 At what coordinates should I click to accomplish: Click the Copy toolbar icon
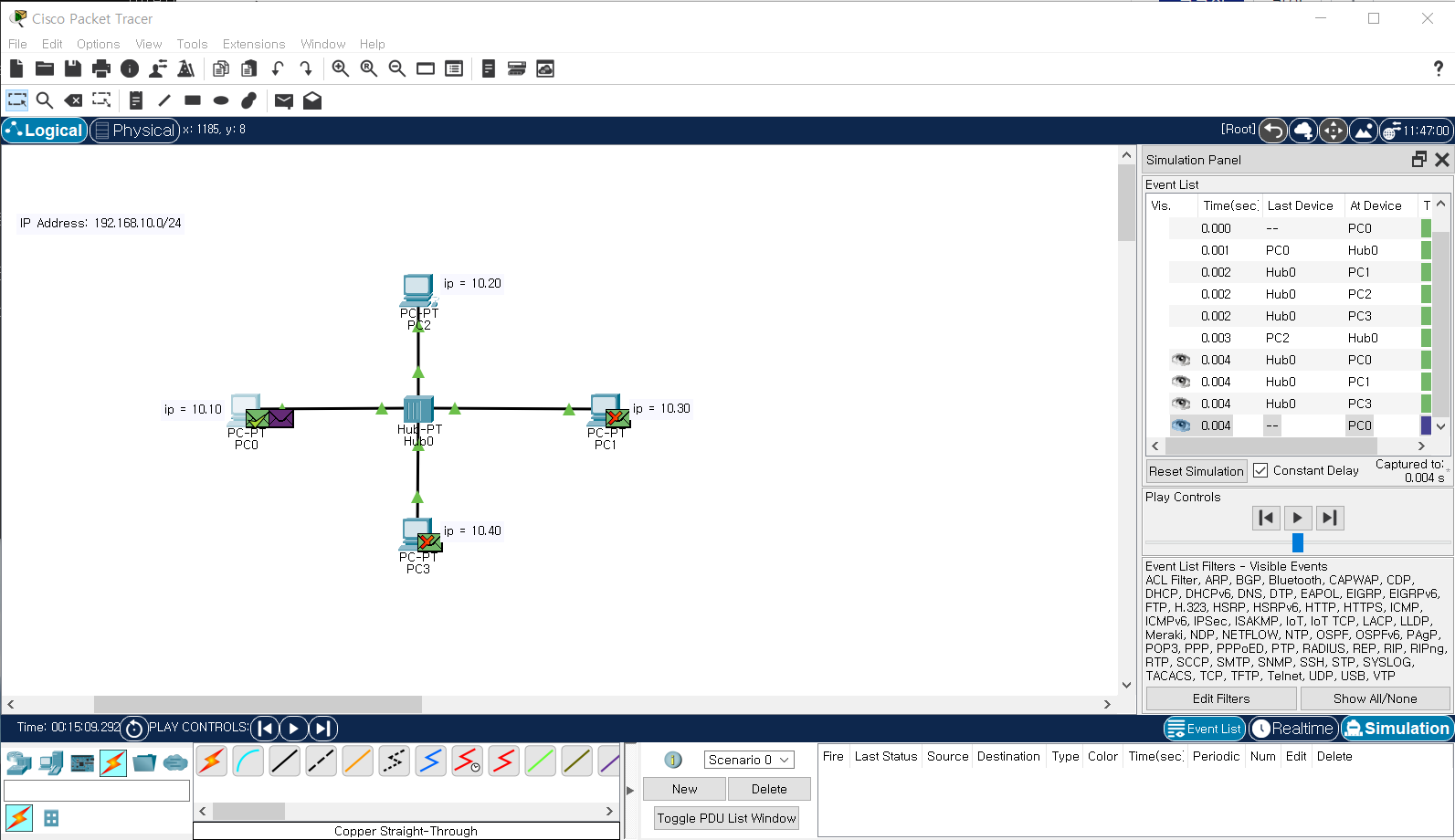221,68
